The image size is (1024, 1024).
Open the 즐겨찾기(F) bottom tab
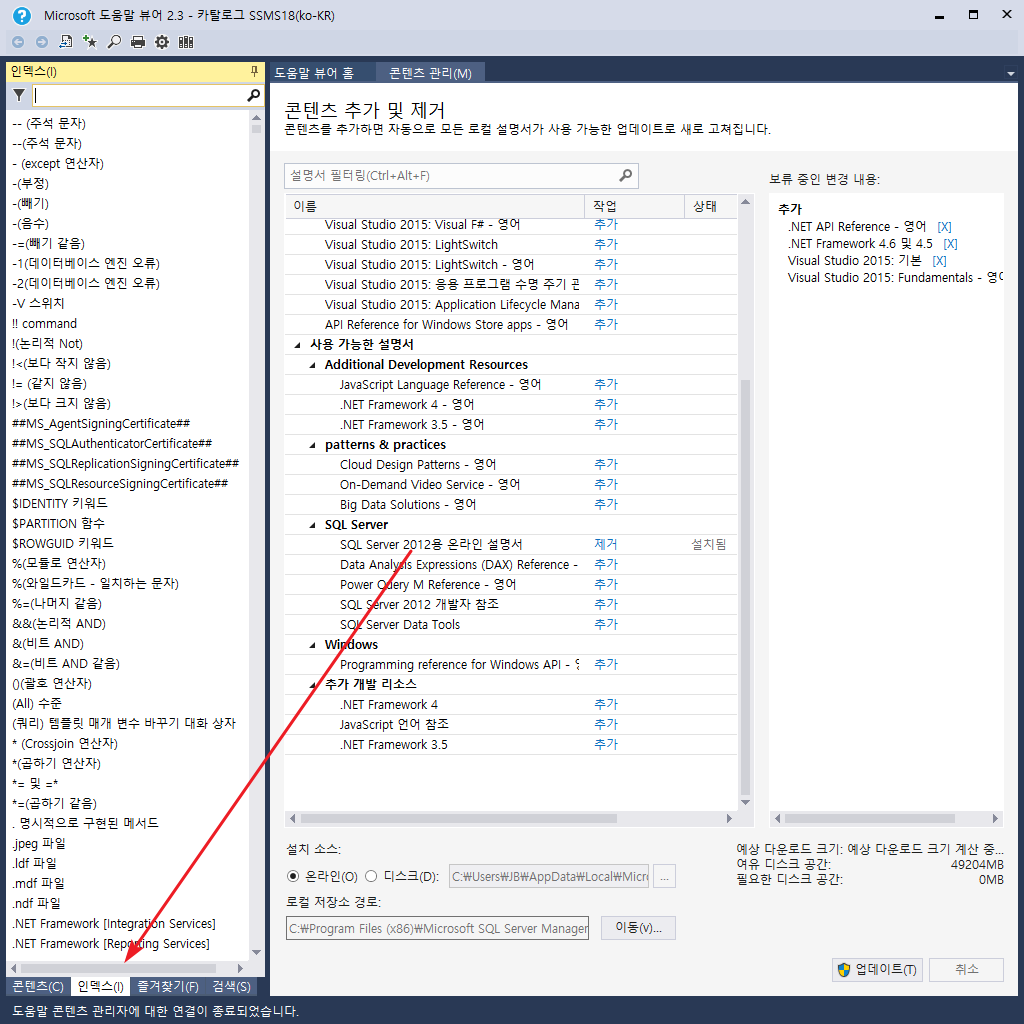(168, 986)
